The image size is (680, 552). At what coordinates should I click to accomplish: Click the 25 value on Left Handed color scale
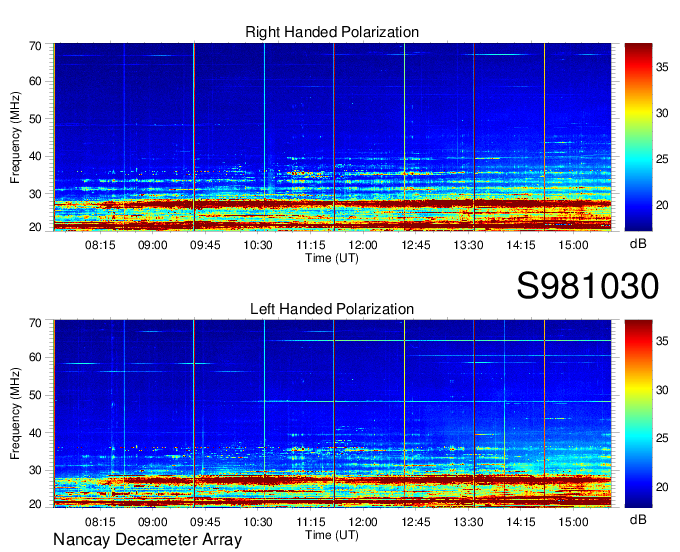(x=662, y=438)
